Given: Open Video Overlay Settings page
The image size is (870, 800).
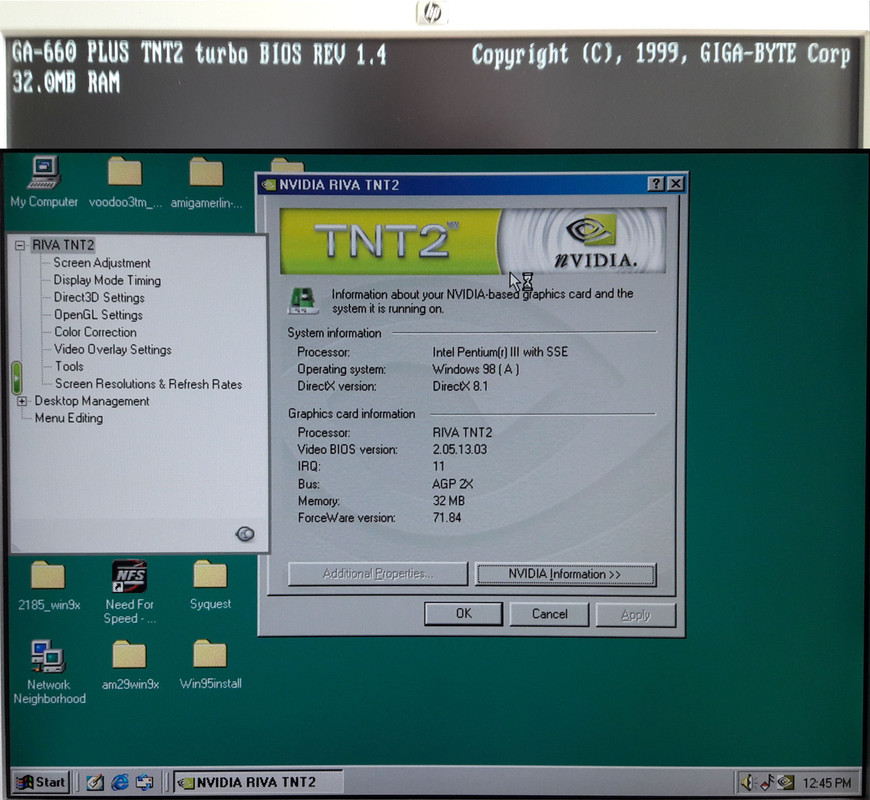Looking at the screenshot, I should click(x=113, y=350).
